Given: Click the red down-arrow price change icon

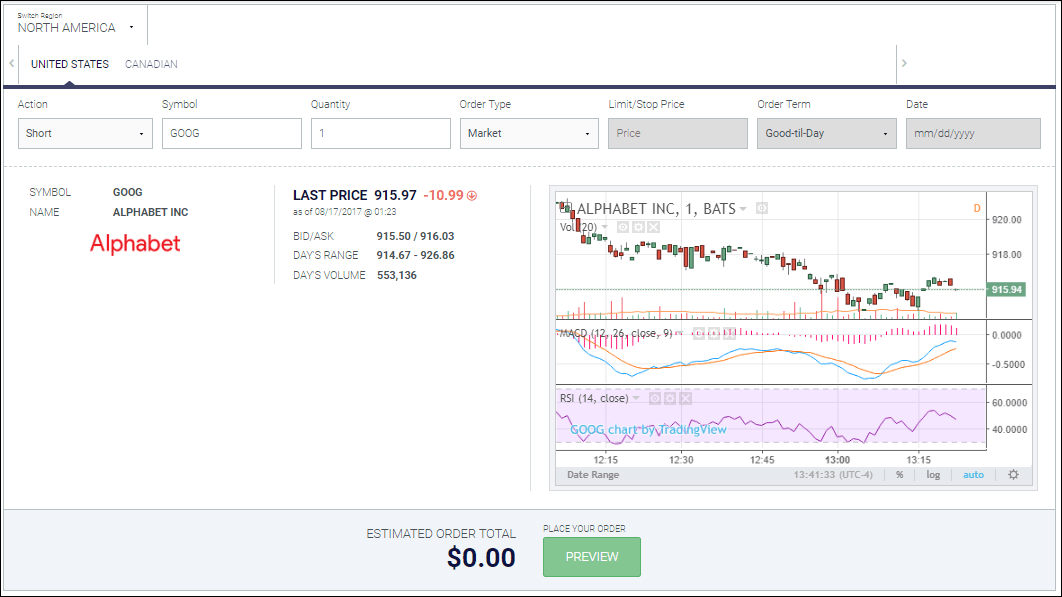Looking at the screenshot, I should tap(472, 196).
